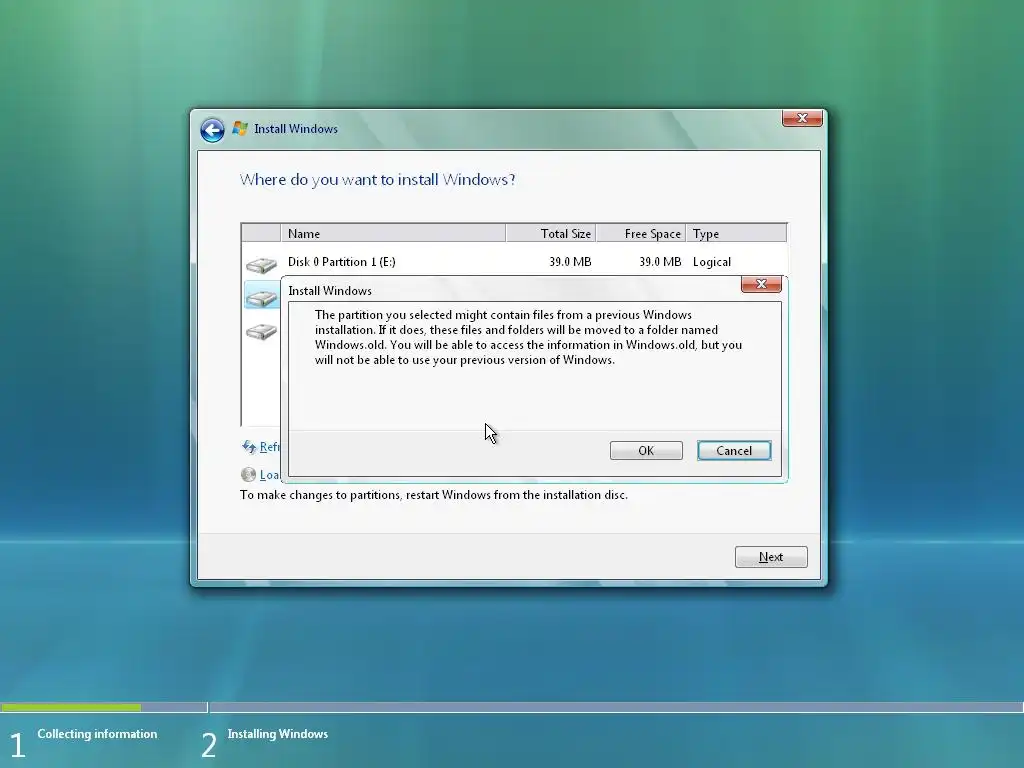Click the Windows.old warning message text

(528, 337)
